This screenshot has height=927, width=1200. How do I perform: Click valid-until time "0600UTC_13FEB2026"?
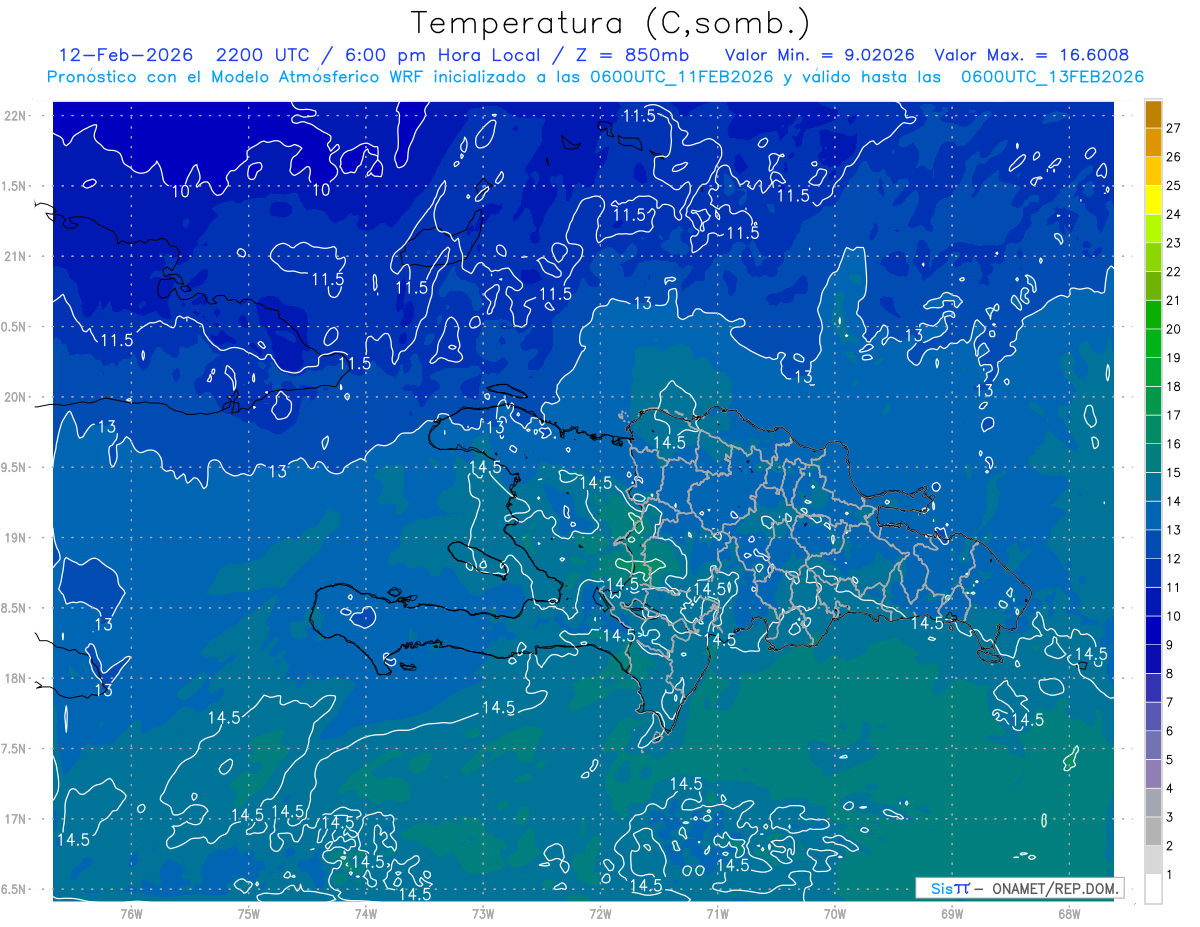(1052, 77)
